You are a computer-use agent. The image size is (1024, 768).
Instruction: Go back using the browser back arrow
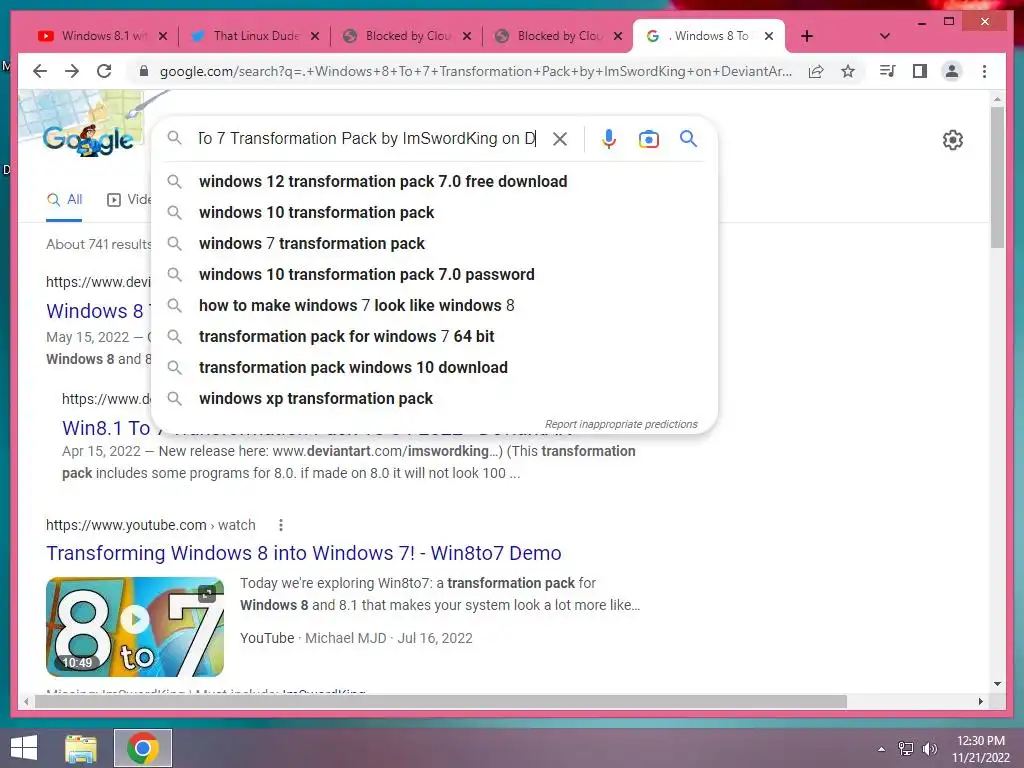(40, 71)
